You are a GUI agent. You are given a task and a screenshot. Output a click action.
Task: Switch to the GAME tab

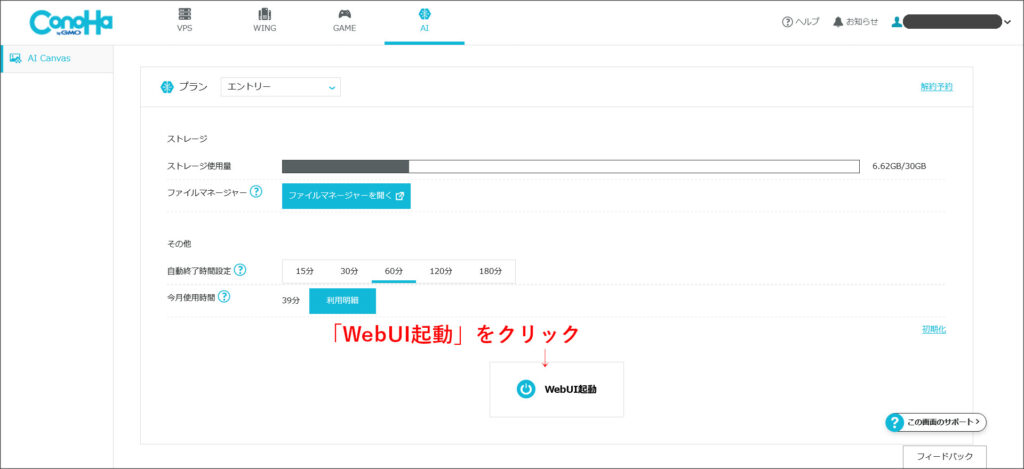[344, 20]
